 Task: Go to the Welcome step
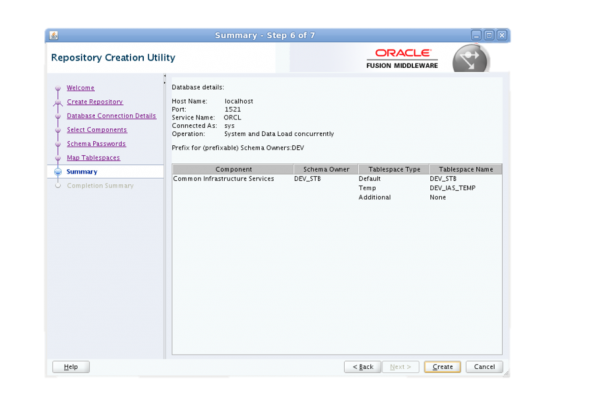[80, 88]
